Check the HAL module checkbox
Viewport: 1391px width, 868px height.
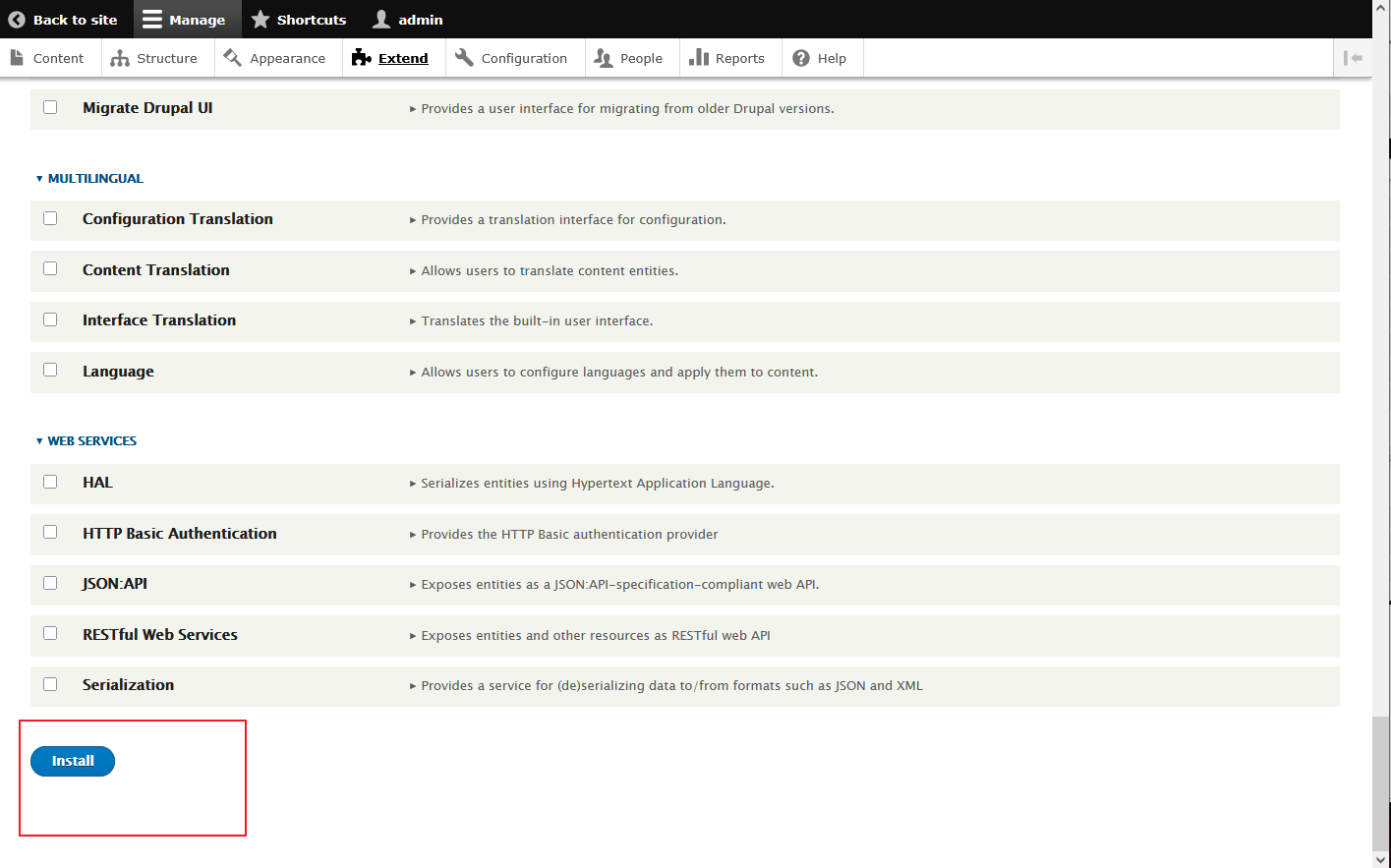(50, 482)
